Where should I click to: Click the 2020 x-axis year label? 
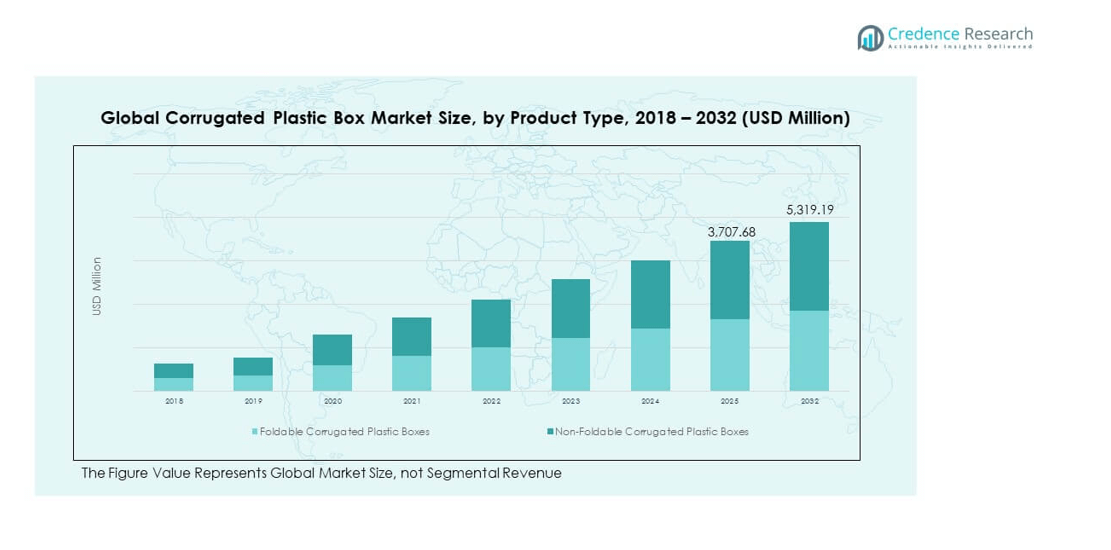click(x=333, y=401)
